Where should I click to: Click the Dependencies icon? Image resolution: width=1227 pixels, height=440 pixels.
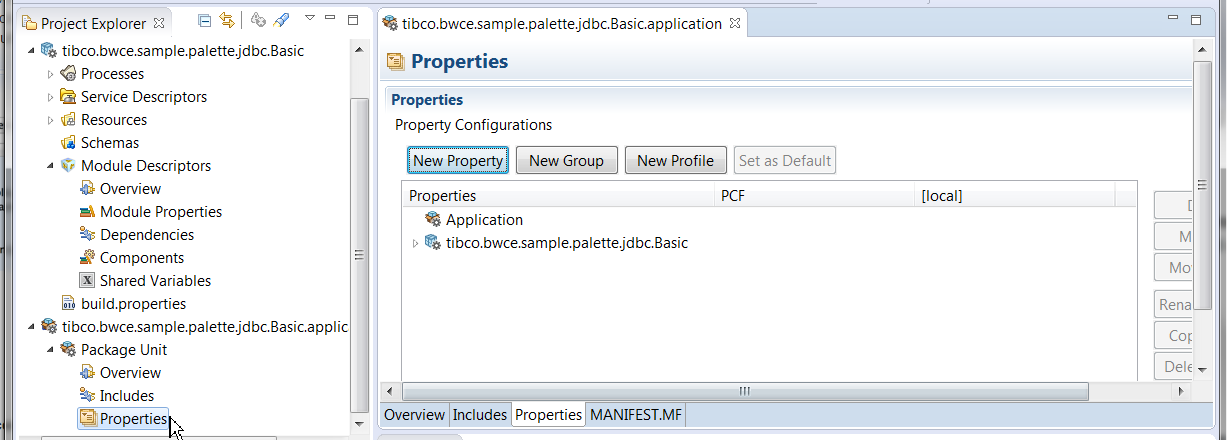(87, 235)
